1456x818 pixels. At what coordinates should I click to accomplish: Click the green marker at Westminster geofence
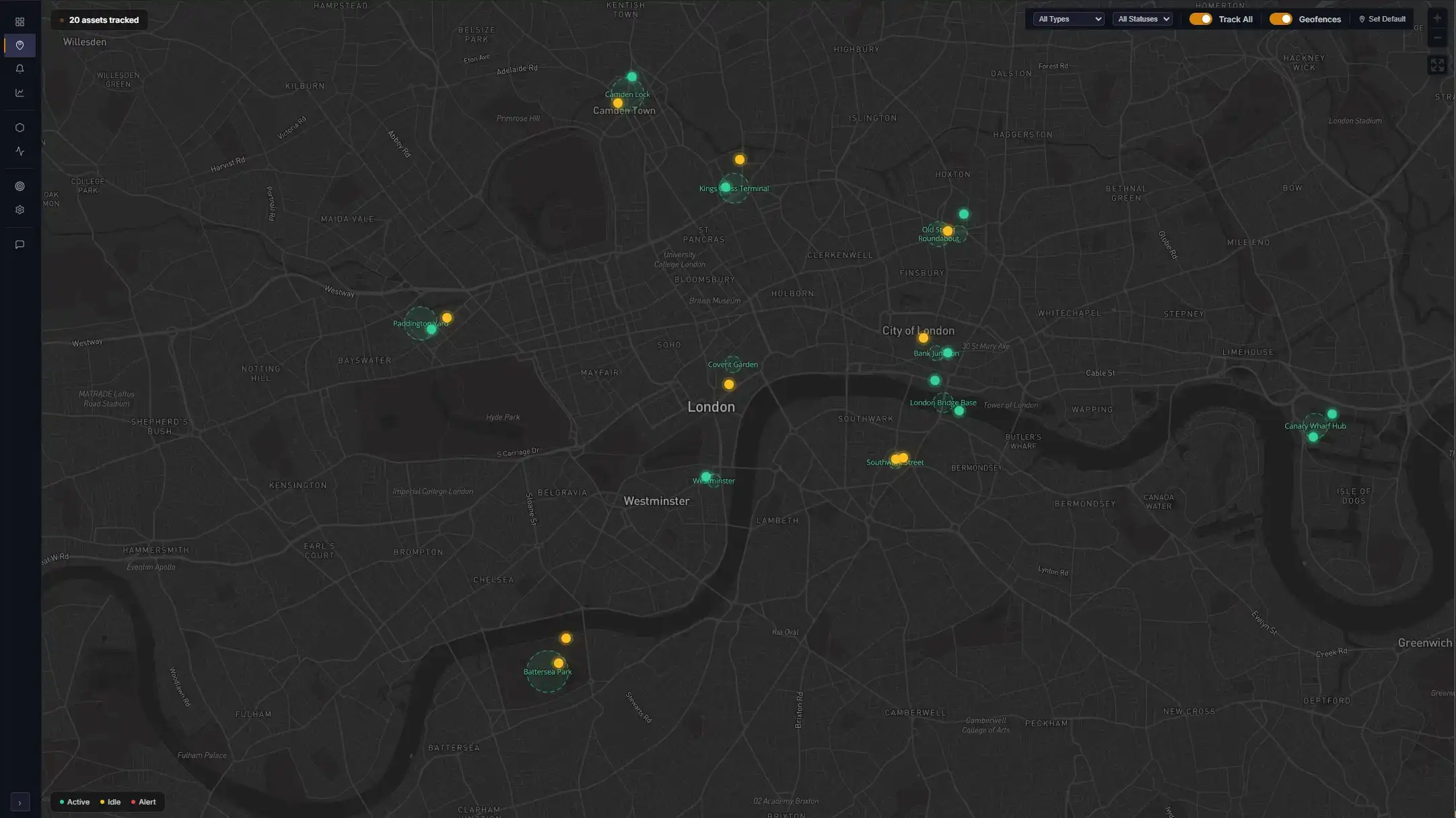coord(705,477)
